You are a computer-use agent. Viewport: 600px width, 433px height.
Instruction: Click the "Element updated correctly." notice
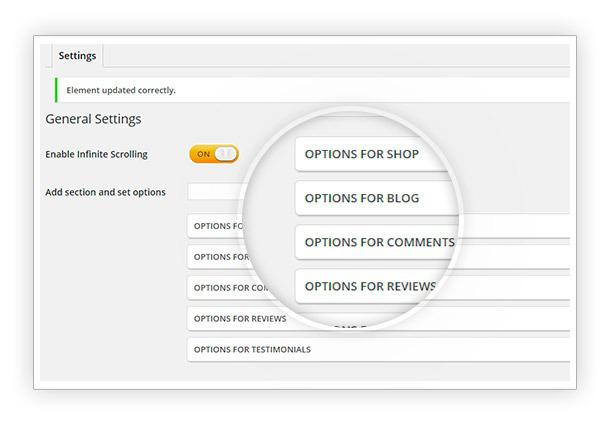(121, 90)
